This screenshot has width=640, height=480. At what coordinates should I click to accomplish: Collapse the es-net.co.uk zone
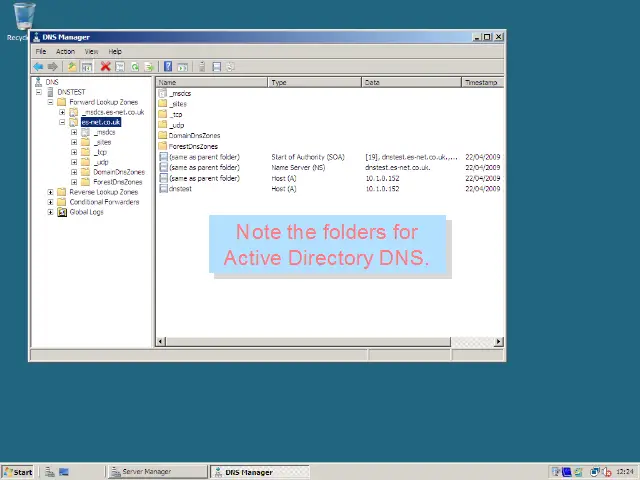tap(62, 122)
